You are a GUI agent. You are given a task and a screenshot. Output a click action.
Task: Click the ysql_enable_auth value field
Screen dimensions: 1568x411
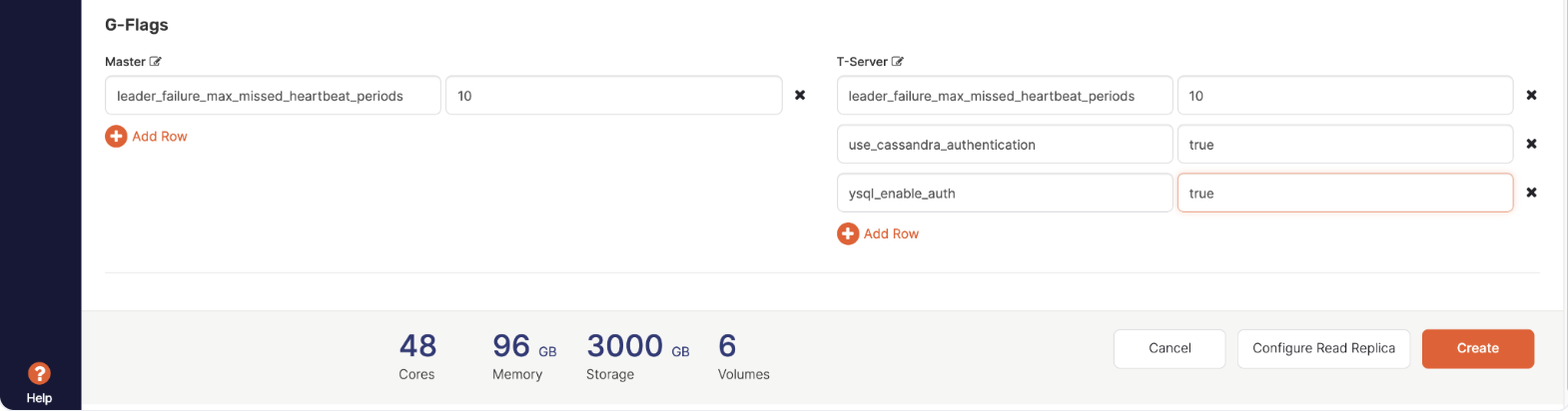pyautogui.click(x=1344, y=193)
